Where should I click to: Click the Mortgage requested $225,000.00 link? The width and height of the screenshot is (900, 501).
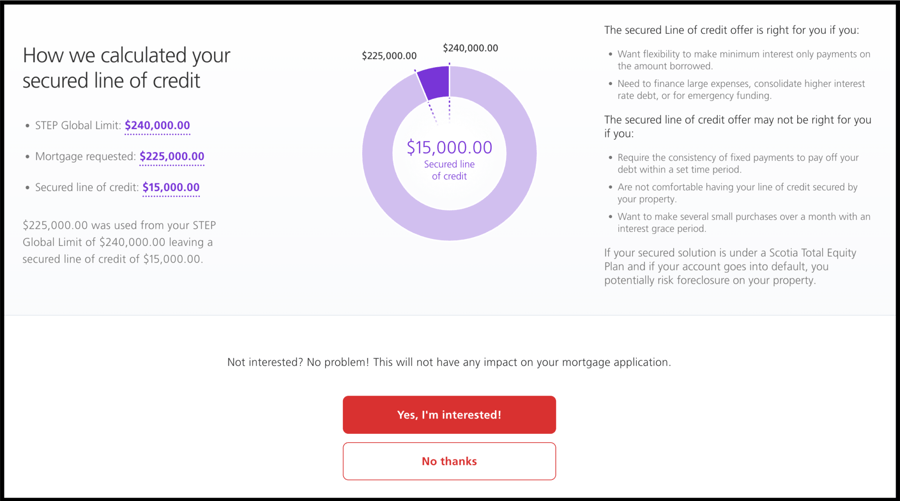pos(171,157)
